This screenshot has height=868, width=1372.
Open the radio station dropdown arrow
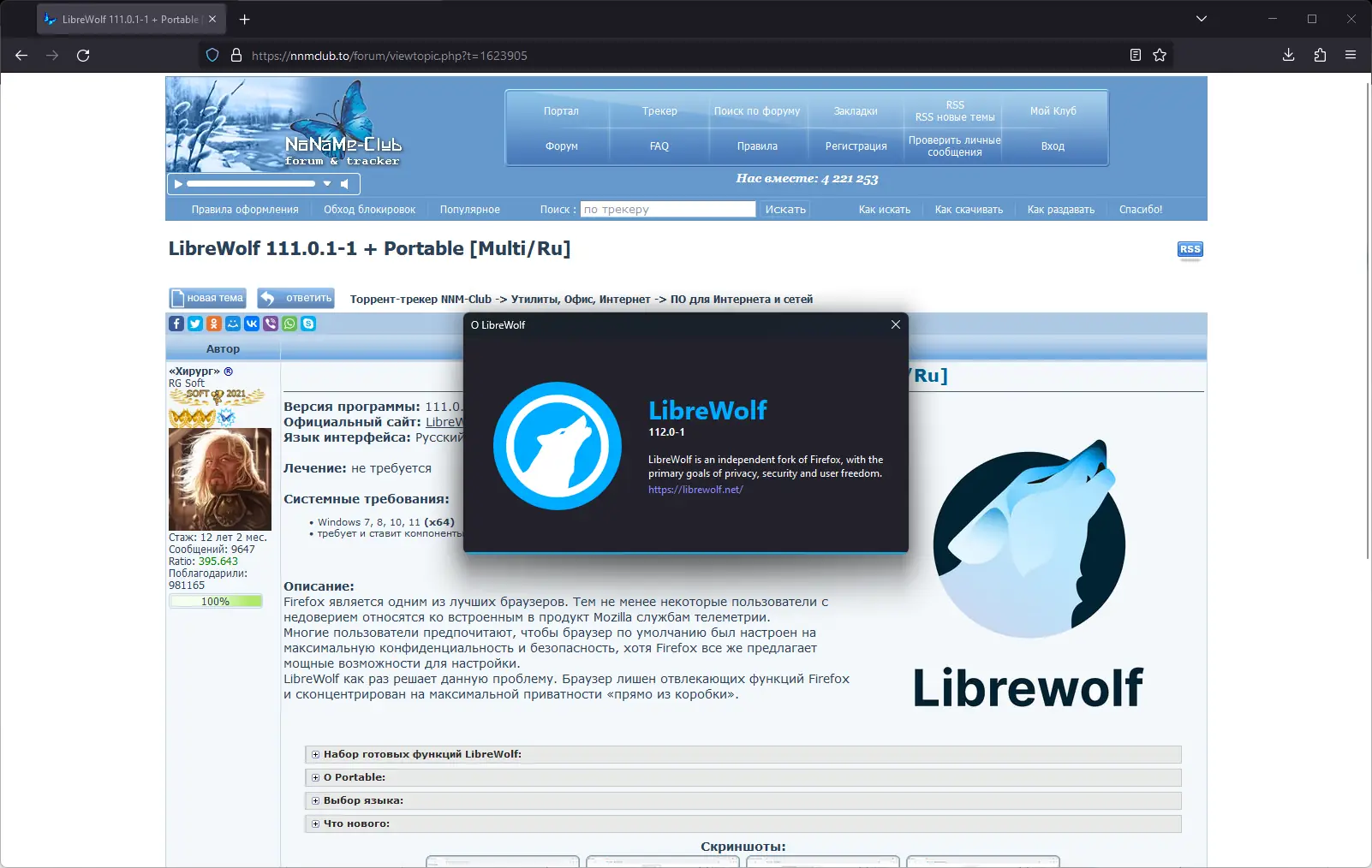tap(327, 184)
